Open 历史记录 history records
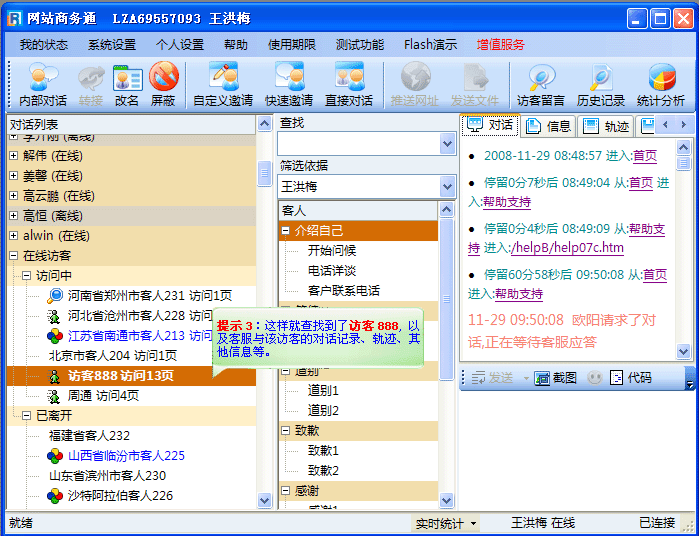The width and height of the screenshot is (699, 536). click(x=601, y=84)
